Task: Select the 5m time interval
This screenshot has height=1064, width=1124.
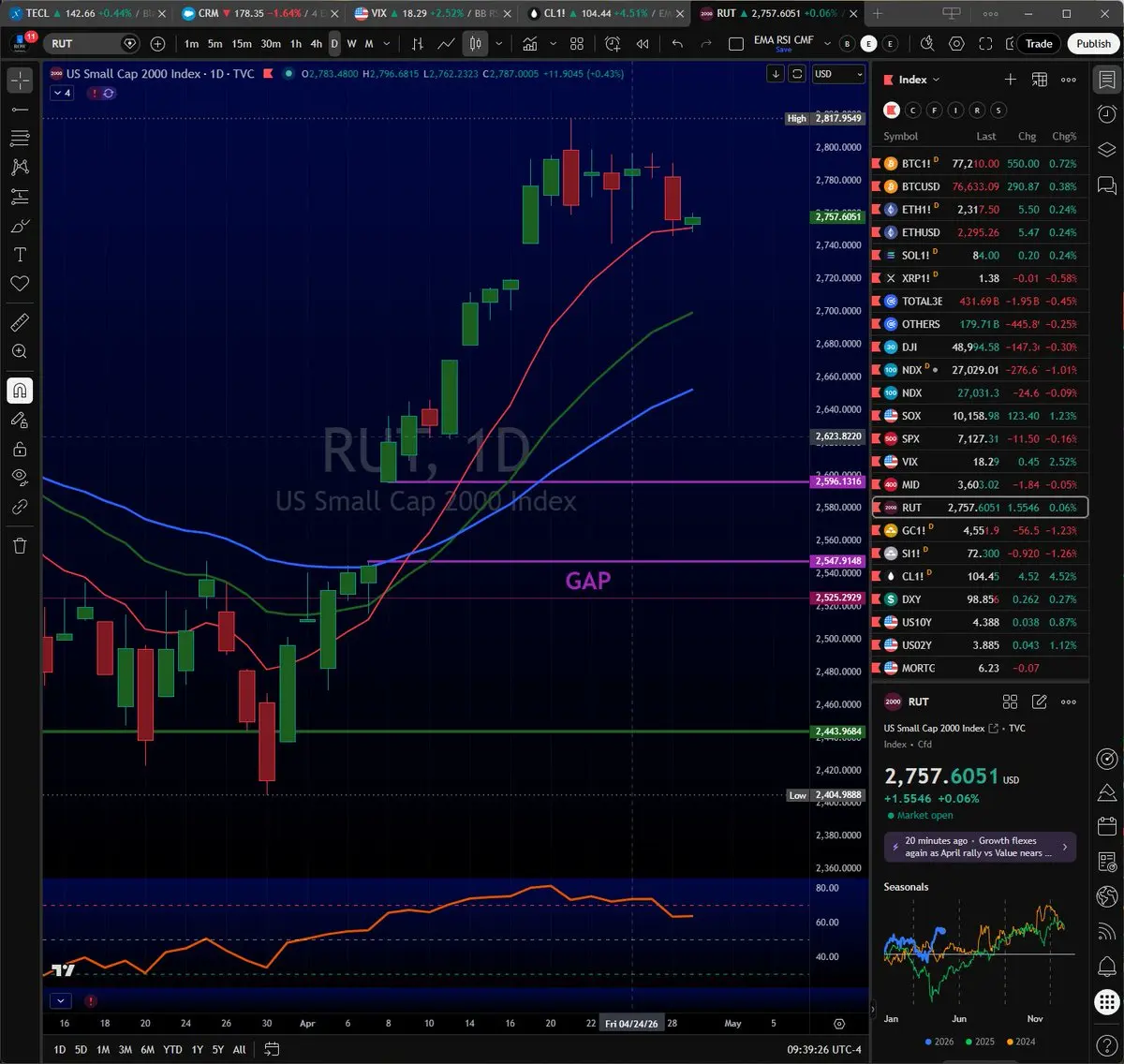Action: [214, 44]
